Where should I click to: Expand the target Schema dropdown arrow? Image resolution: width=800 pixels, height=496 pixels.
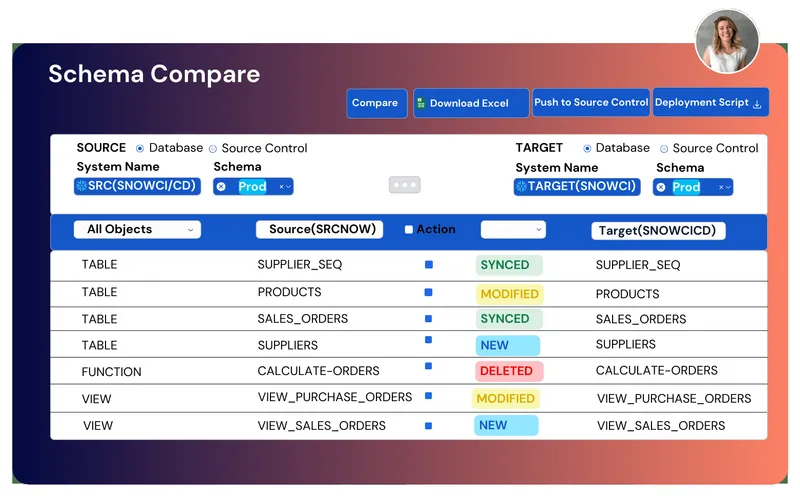click(729, 187)
